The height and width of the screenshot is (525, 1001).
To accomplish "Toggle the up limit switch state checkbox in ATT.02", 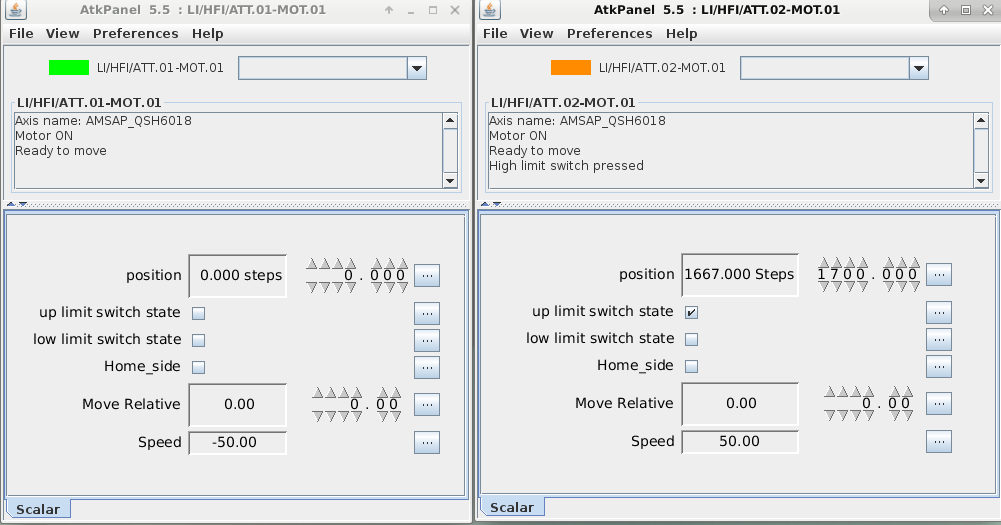I will click(691, 312).
